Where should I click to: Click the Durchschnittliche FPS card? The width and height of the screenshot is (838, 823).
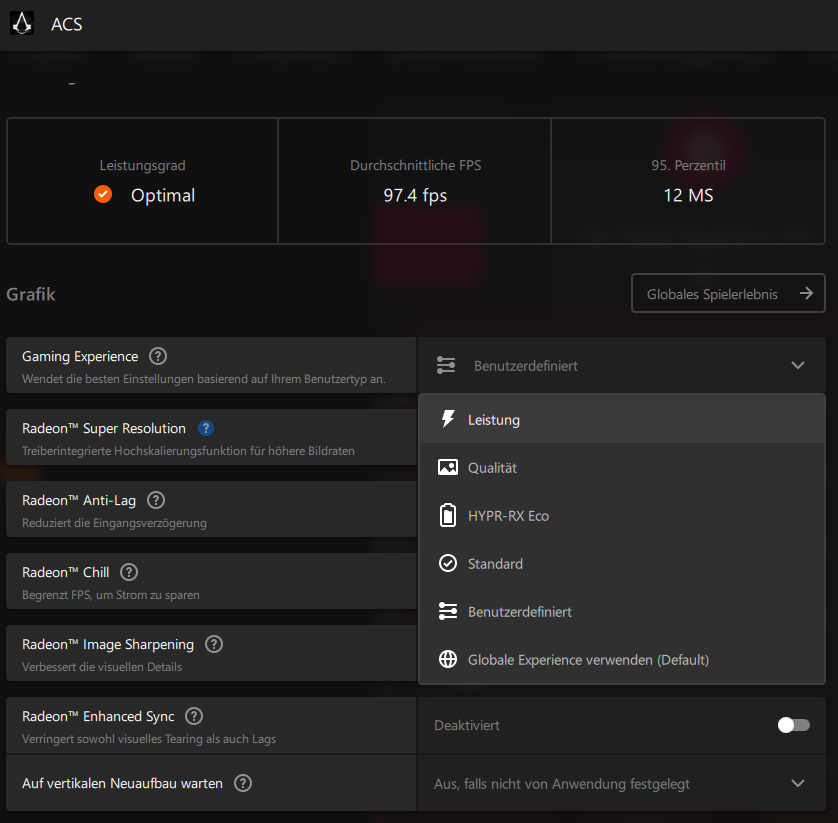(415, 181)
